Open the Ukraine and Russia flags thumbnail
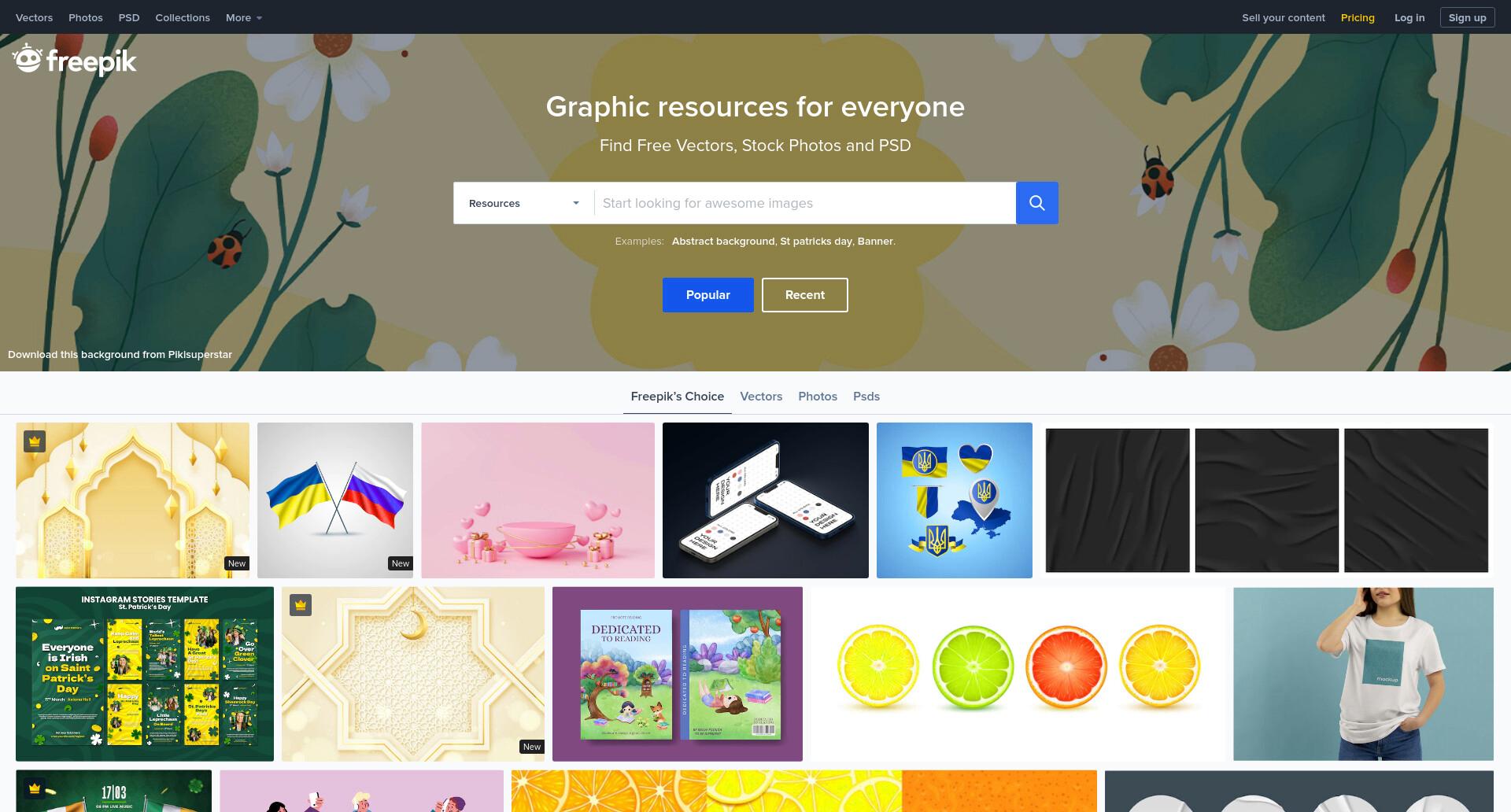The height and width of the screenshot is (812, 1511). pyautogui.click(x=335, y=500)
